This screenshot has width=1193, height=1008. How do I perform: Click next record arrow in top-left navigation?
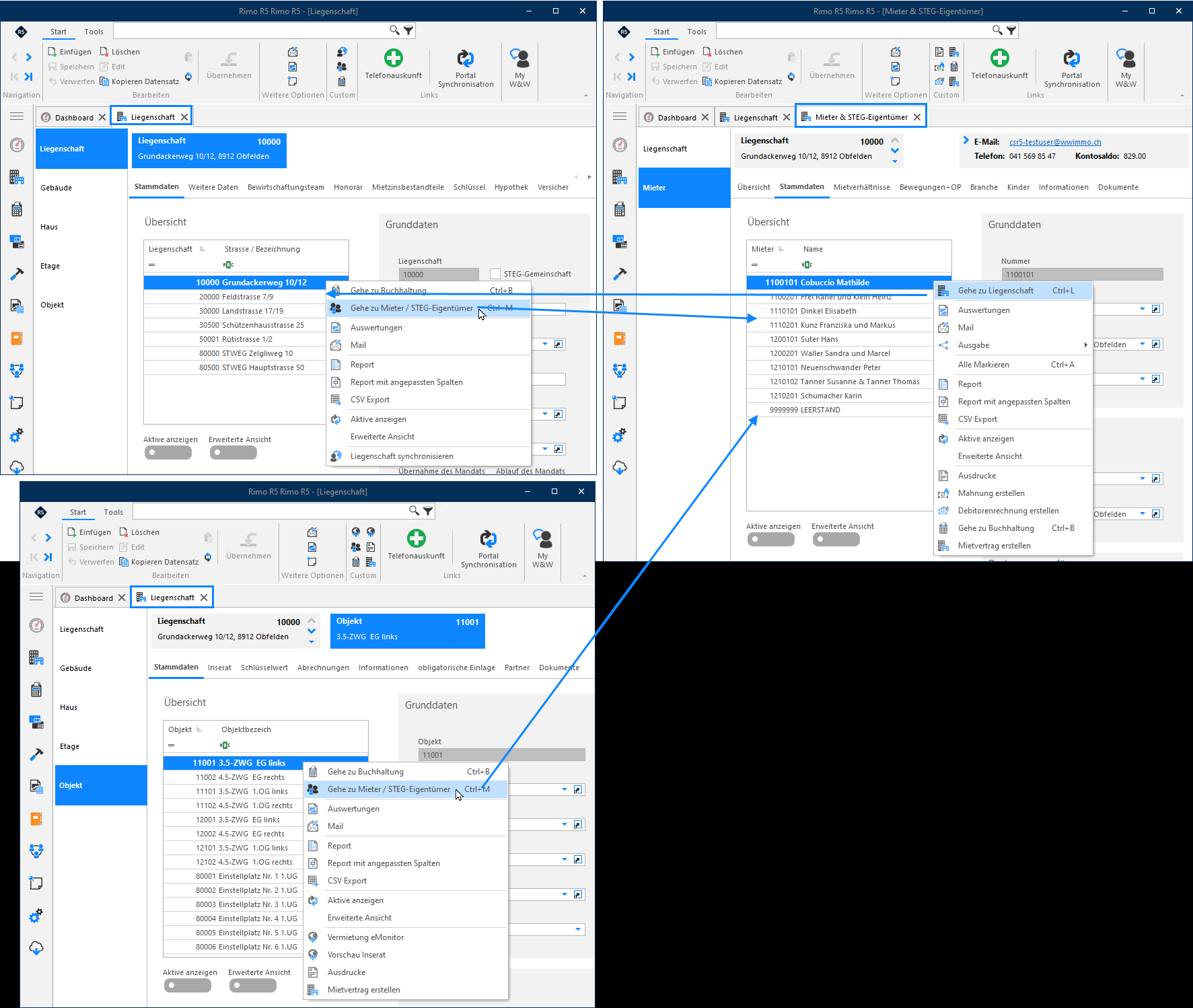point(28,57)
